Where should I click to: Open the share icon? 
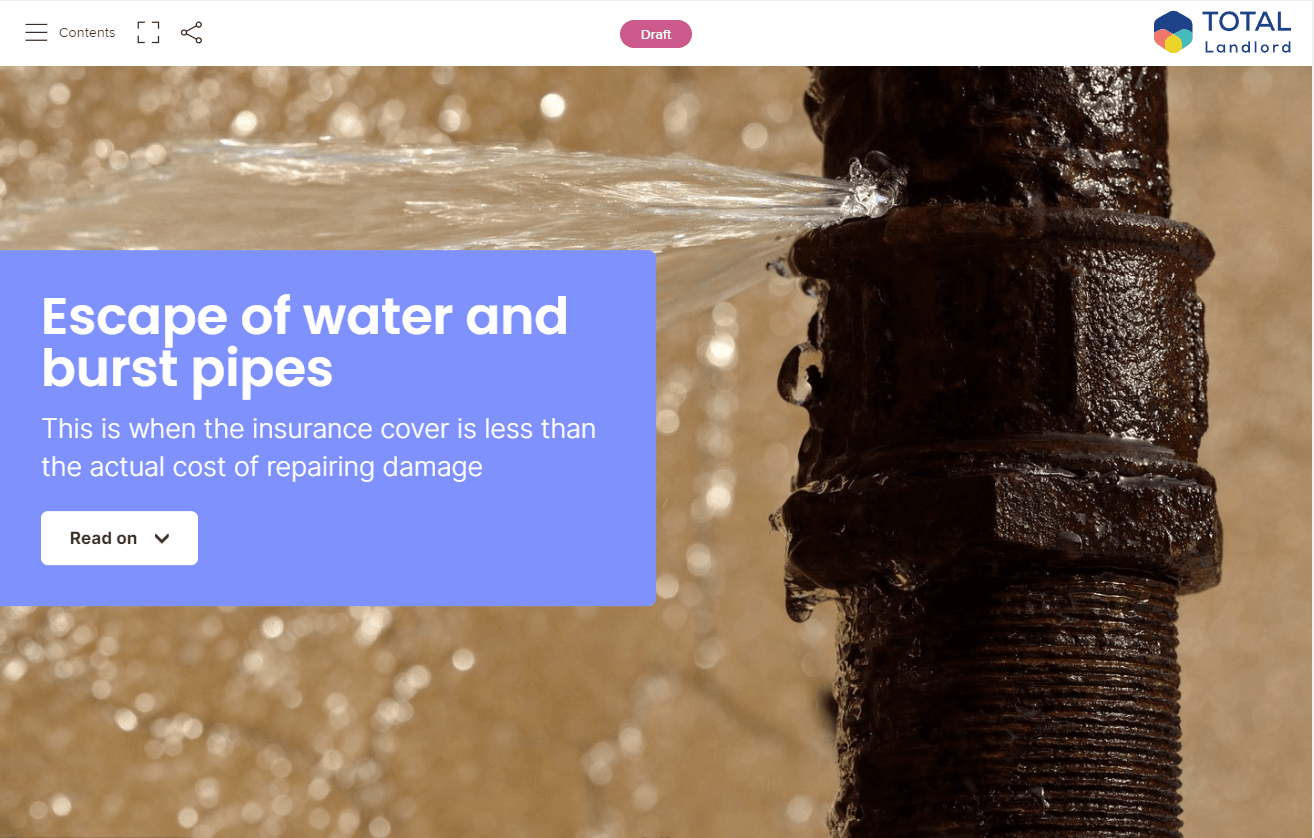191,33
